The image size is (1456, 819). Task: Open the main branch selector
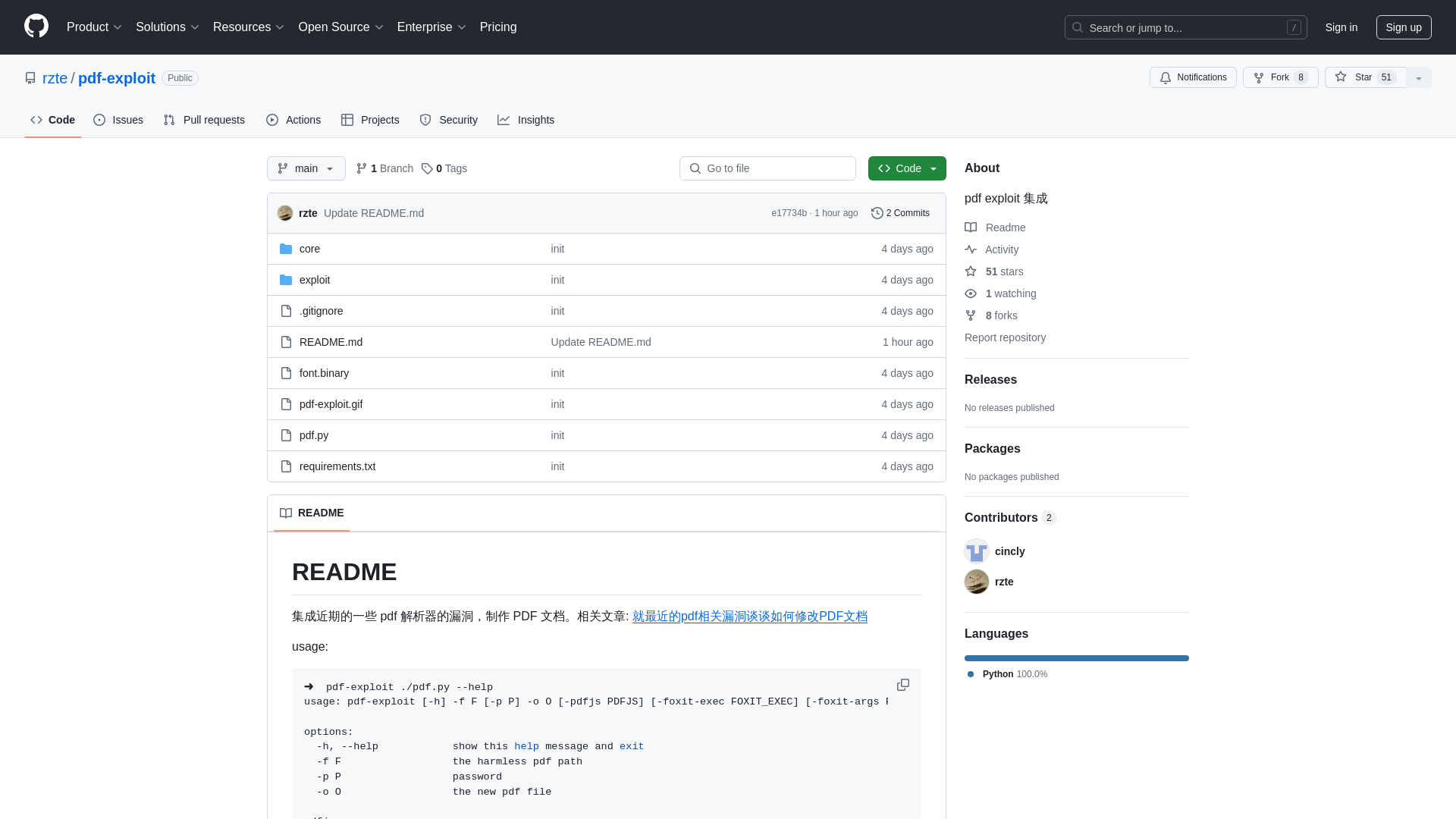point(306,168)
